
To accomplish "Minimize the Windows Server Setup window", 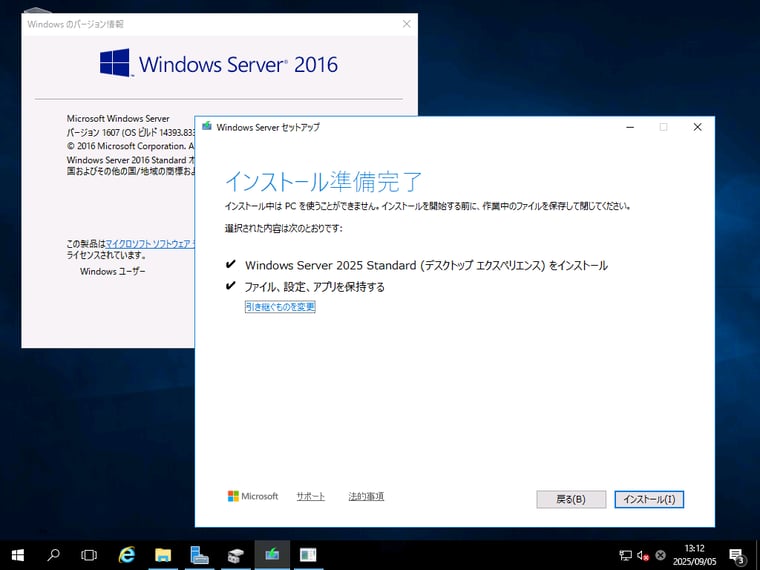I will (629, 127).
